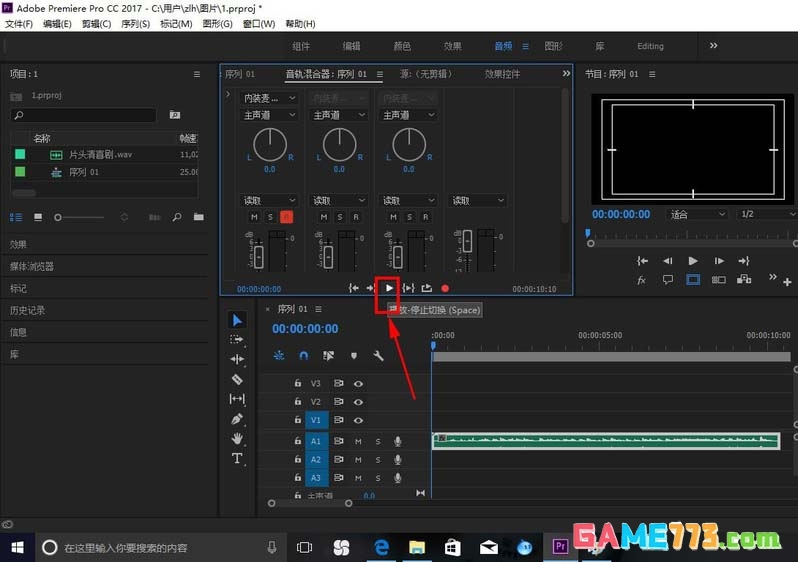Toggle V1 track output eye
Image resolution: width=798 pixels, height=562 pixels.
pos(358,420)
